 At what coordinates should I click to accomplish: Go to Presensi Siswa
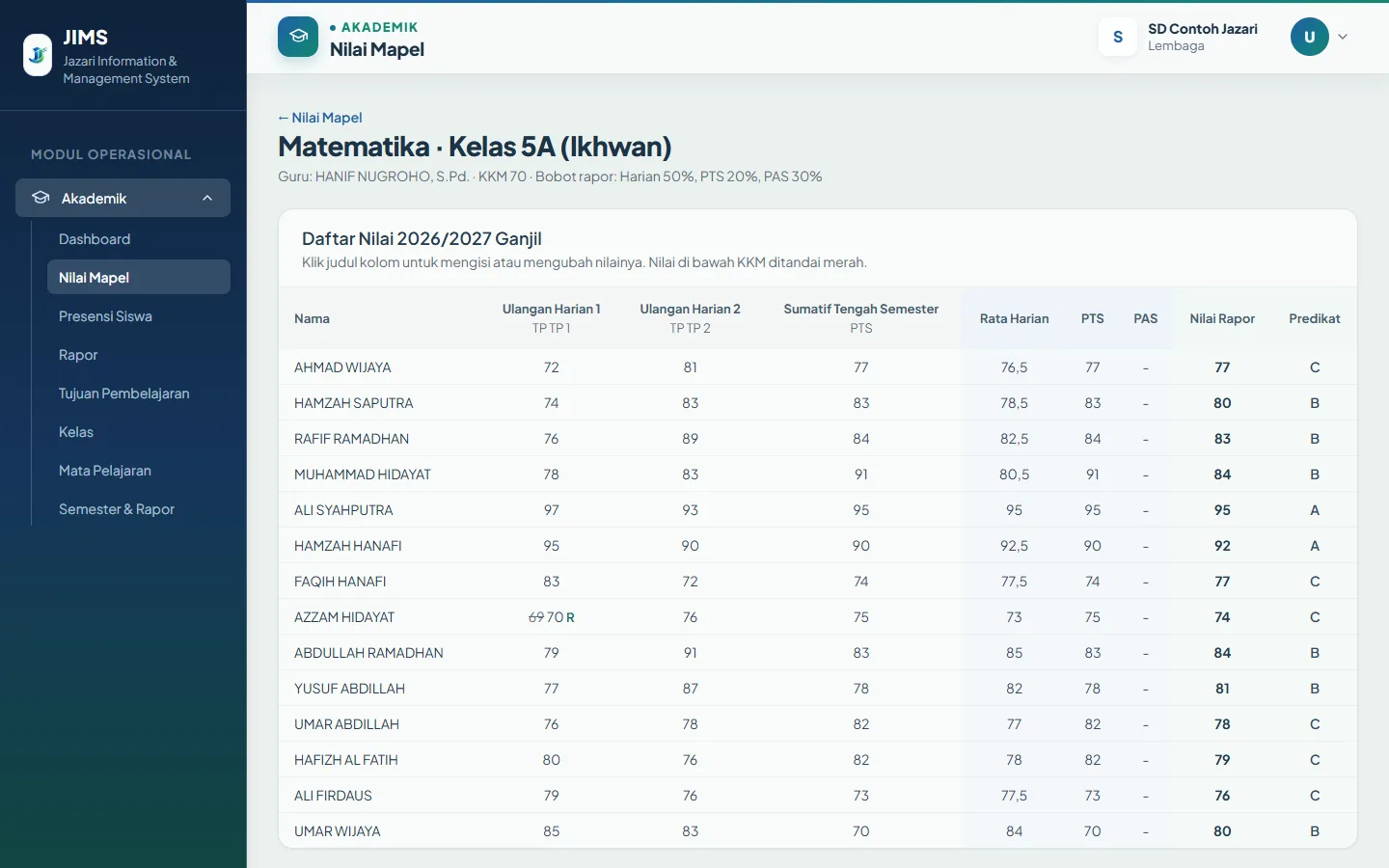click(105, 316)
